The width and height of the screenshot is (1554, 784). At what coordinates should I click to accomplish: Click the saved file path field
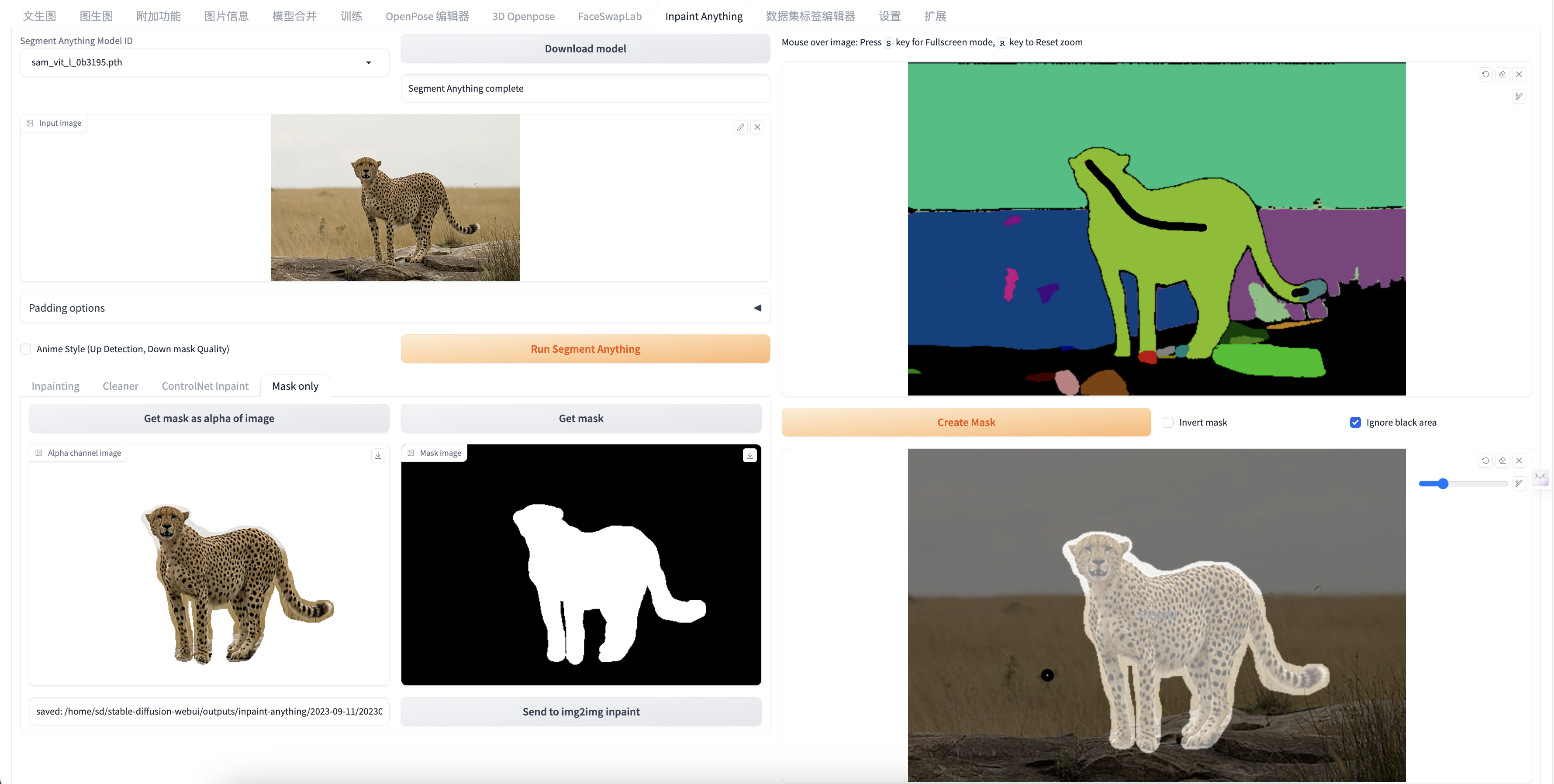coord(209,712)
